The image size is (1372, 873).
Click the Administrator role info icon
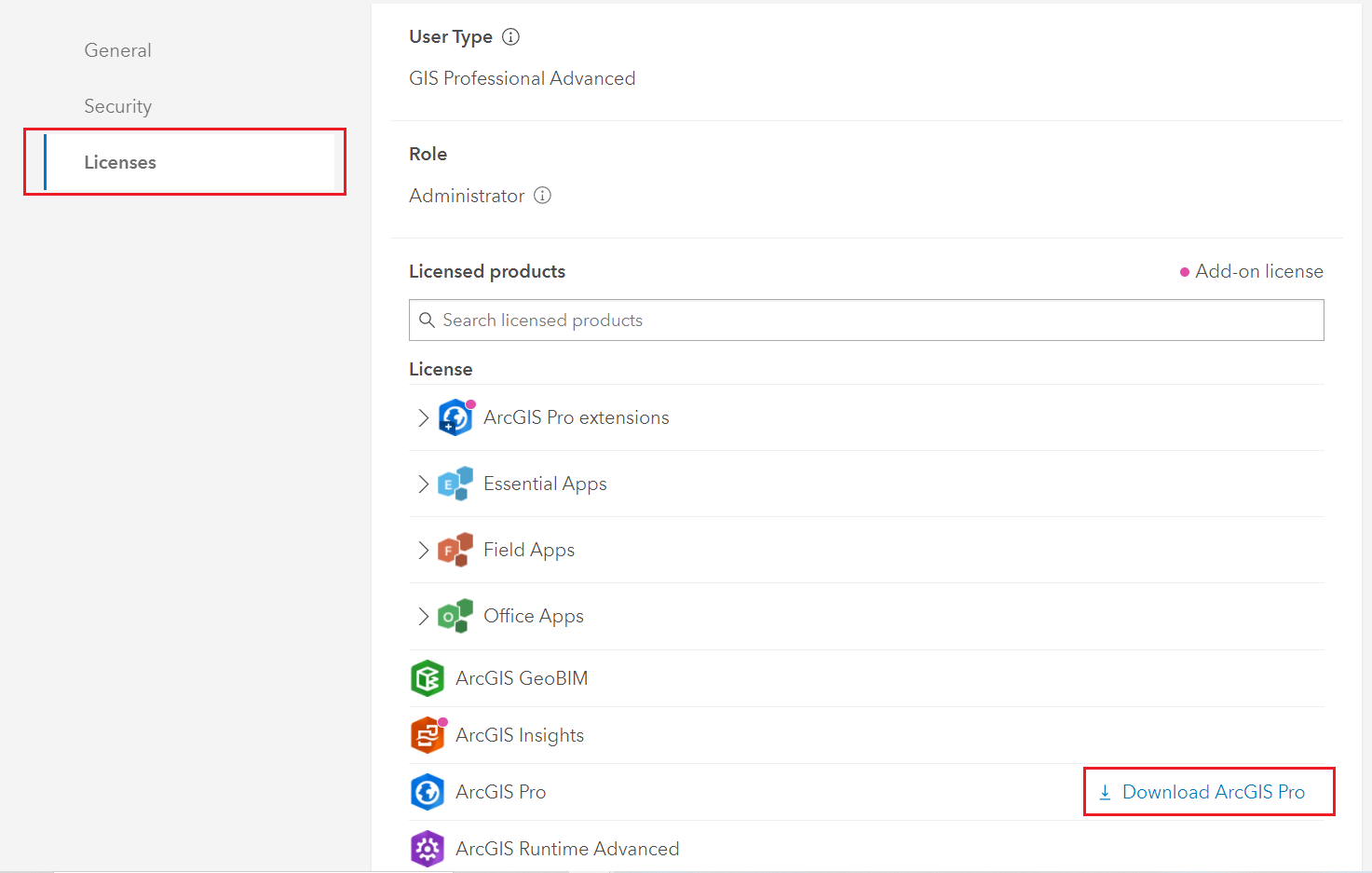tap(542, 196)
